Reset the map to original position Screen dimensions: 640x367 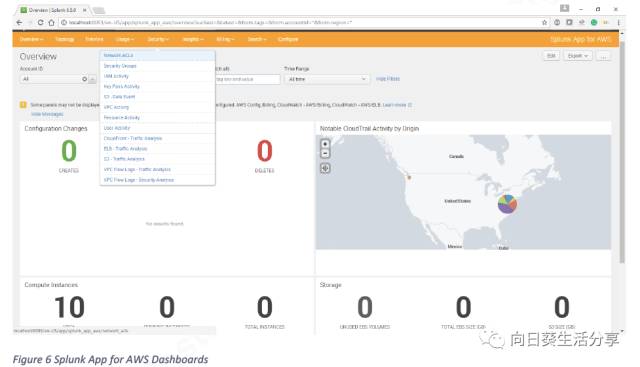325,168
